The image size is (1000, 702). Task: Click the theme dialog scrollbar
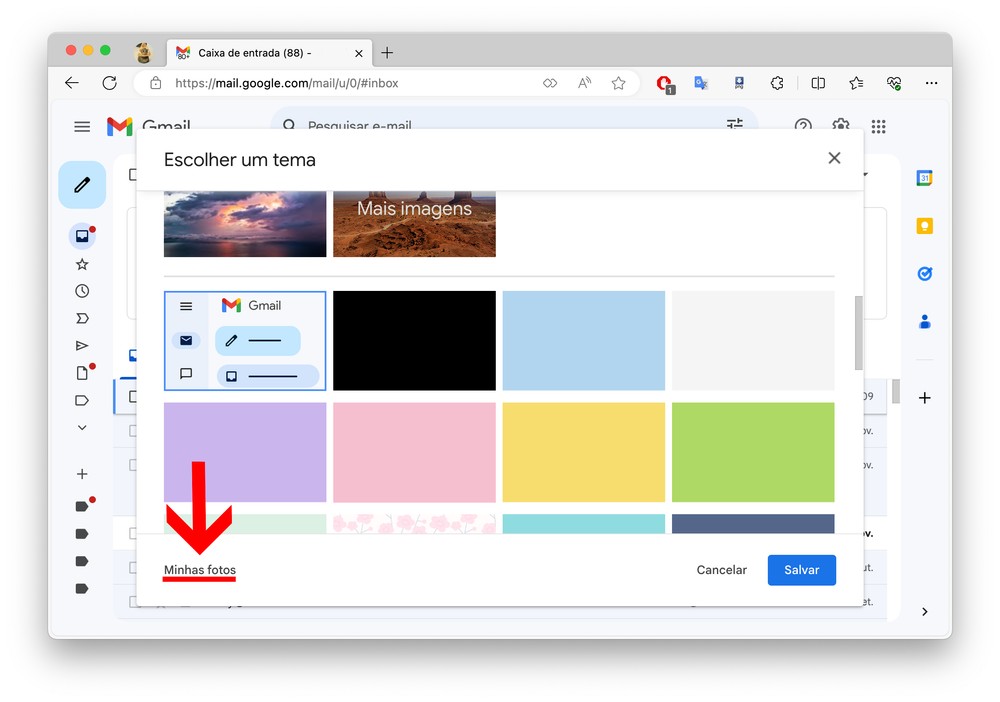click(858, 332)
